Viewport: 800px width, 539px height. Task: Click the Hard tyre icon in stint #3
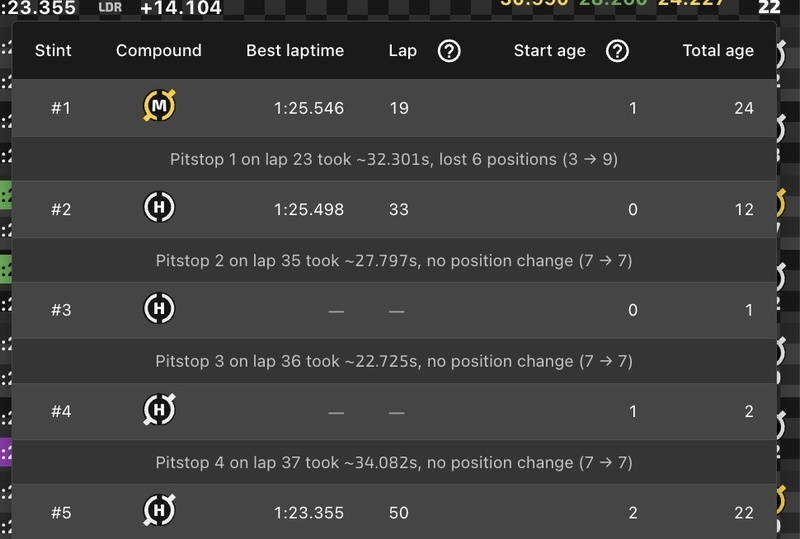[x=159, y=308]
